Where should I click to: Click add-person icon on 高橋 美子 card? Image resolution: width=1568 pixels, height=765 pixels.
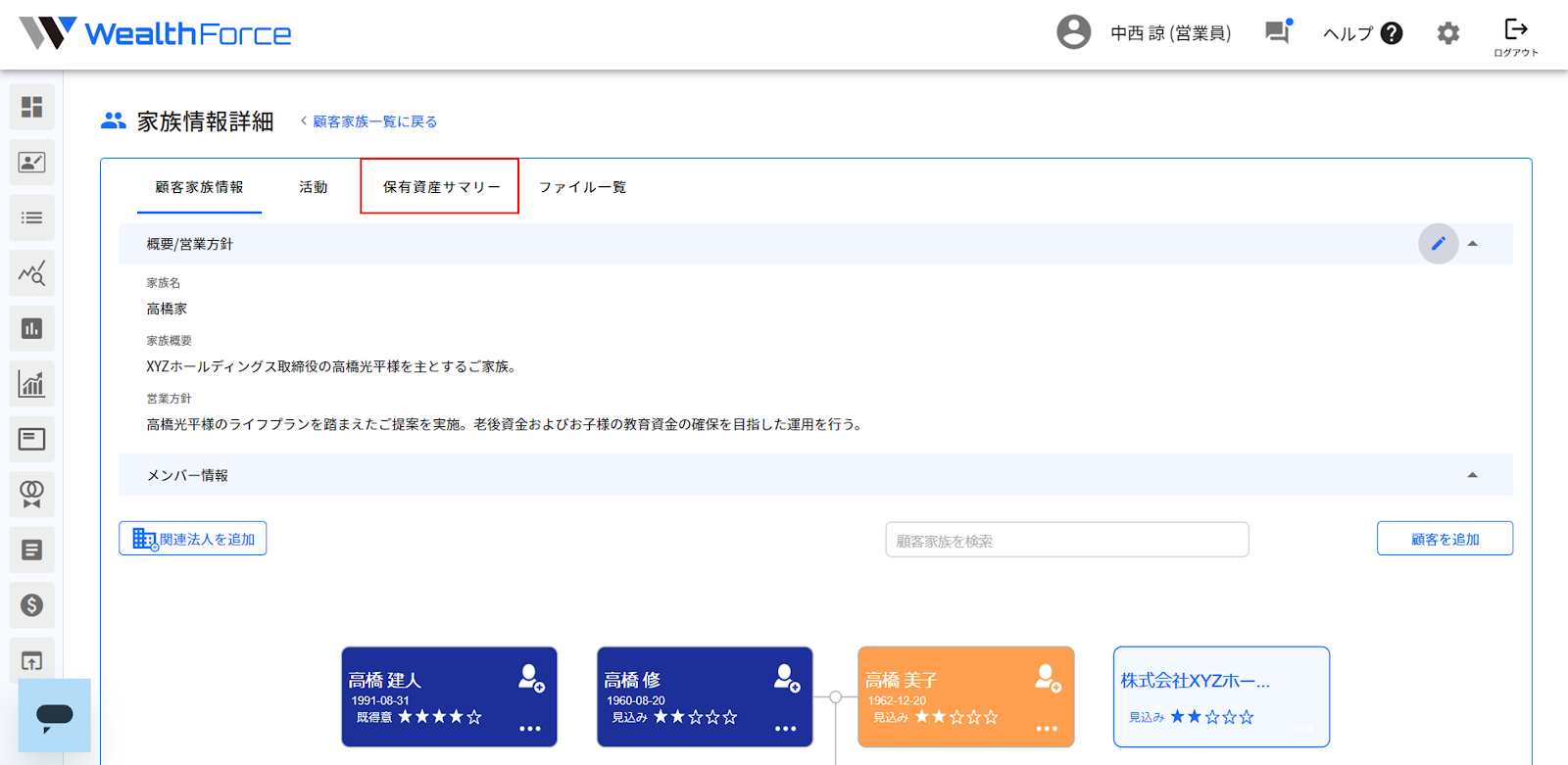tap(1048, 678)
